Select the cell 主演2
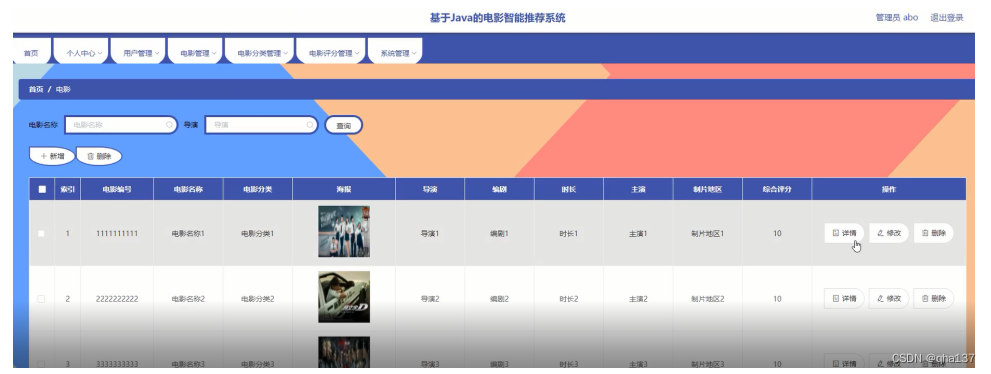The image size is (991, 374). (x=638, y=299)
